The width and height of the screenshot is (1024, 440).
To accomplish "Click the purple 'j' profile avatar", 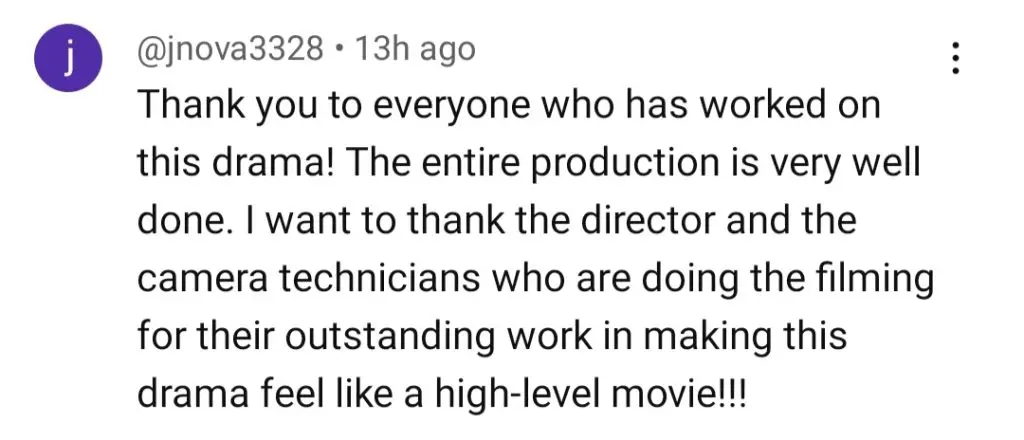I will tap(68, 58).
